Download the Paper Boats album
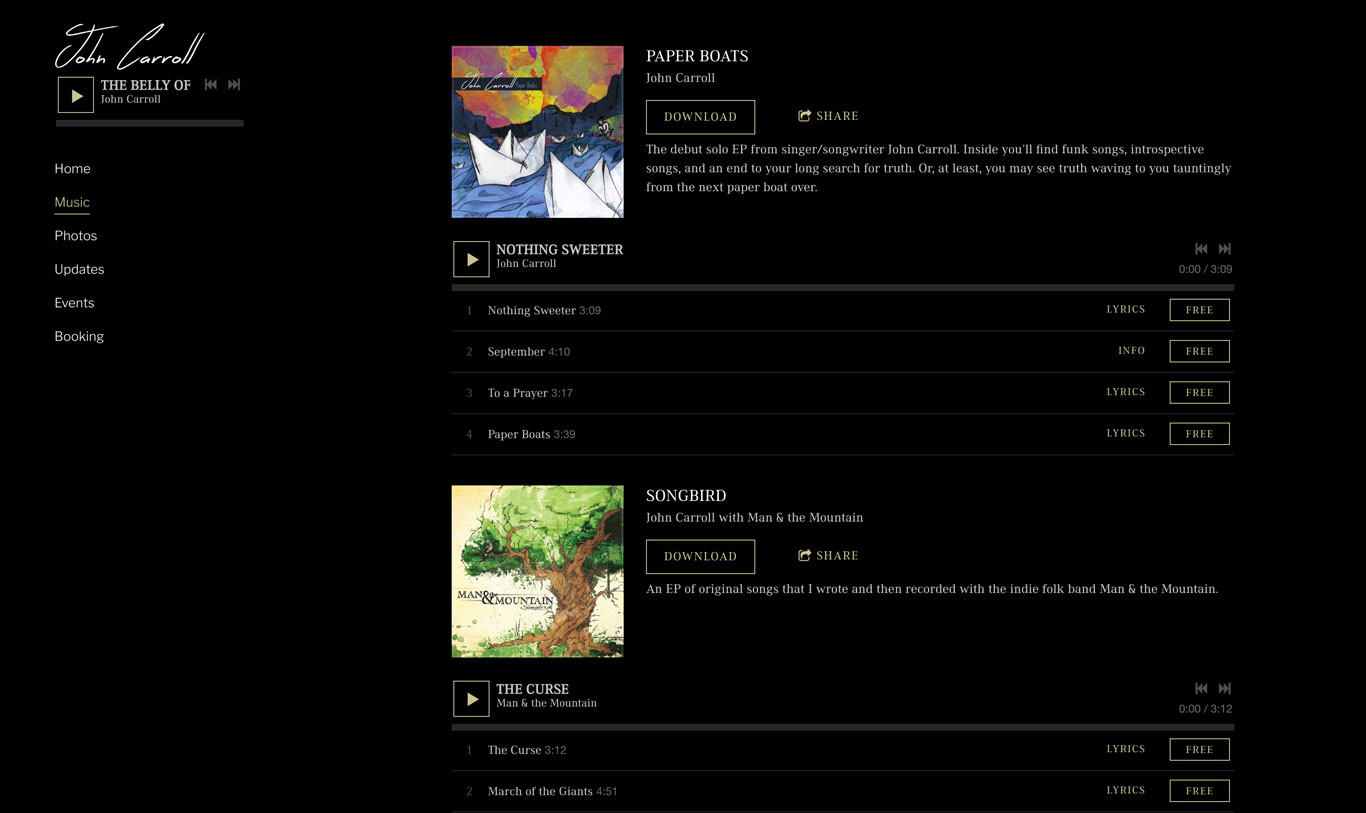The width and height of the screenshot is (1366, 813). 700,117
